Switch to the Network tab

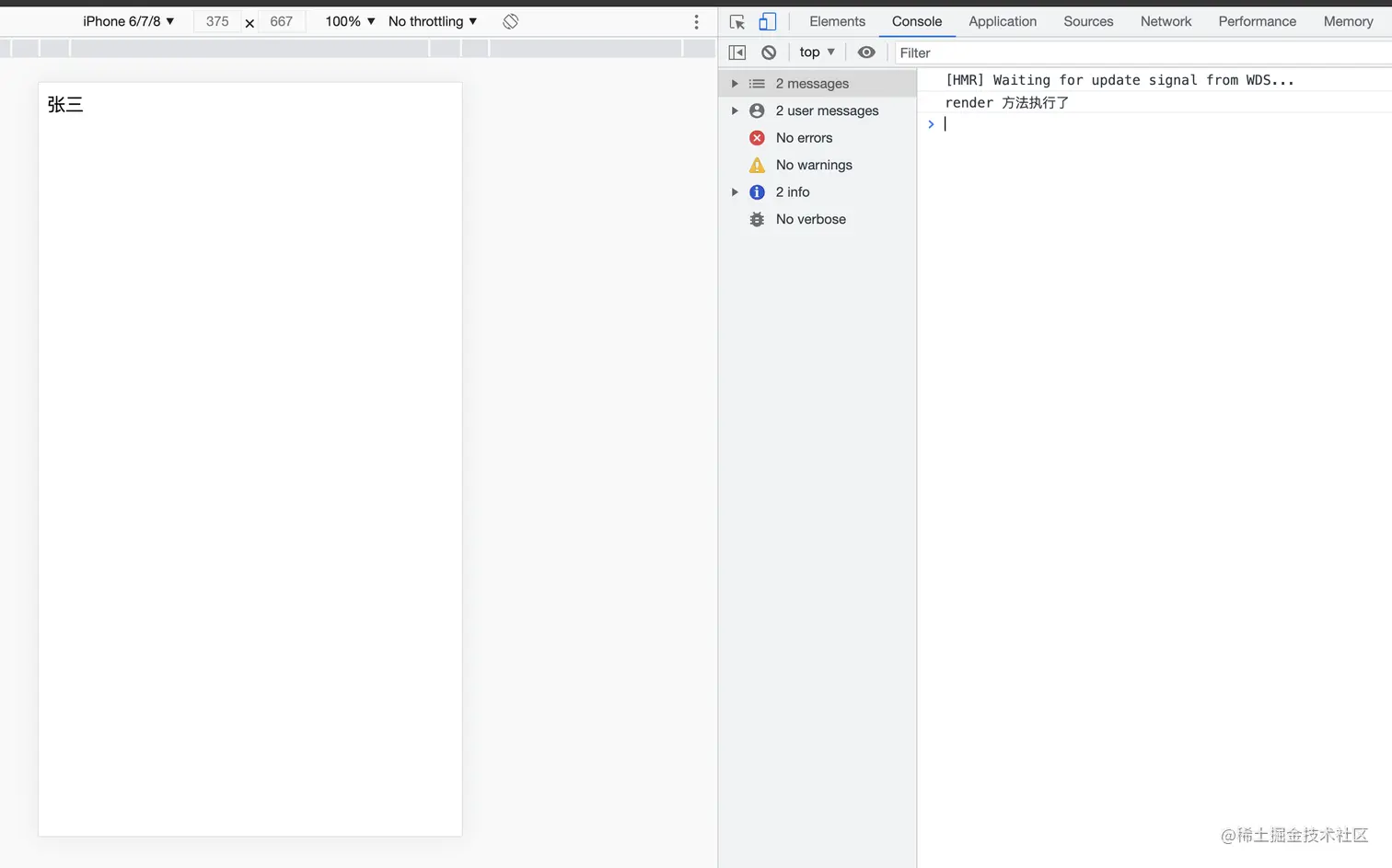click(x=1166, y=21)
